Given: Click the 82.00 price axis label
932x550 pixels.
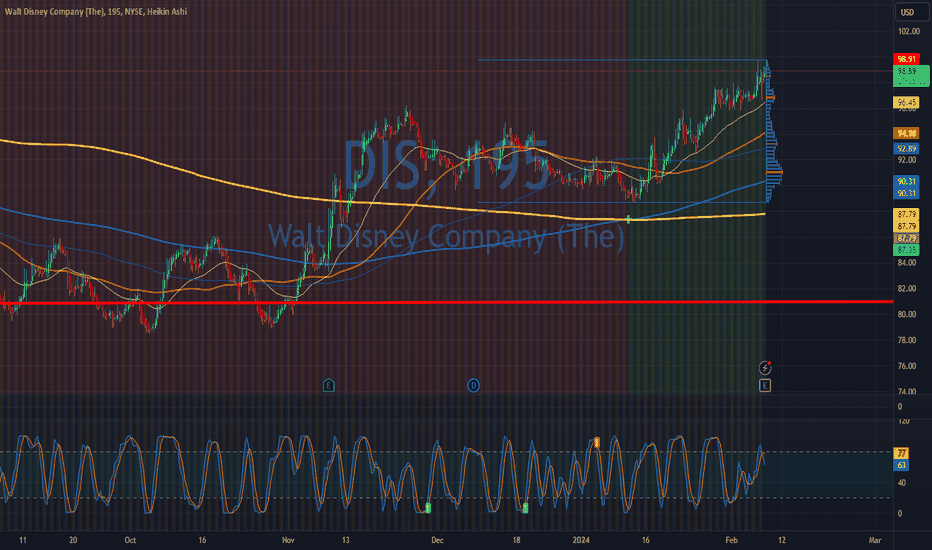Looking at the screenshot, I should [907, 288].
